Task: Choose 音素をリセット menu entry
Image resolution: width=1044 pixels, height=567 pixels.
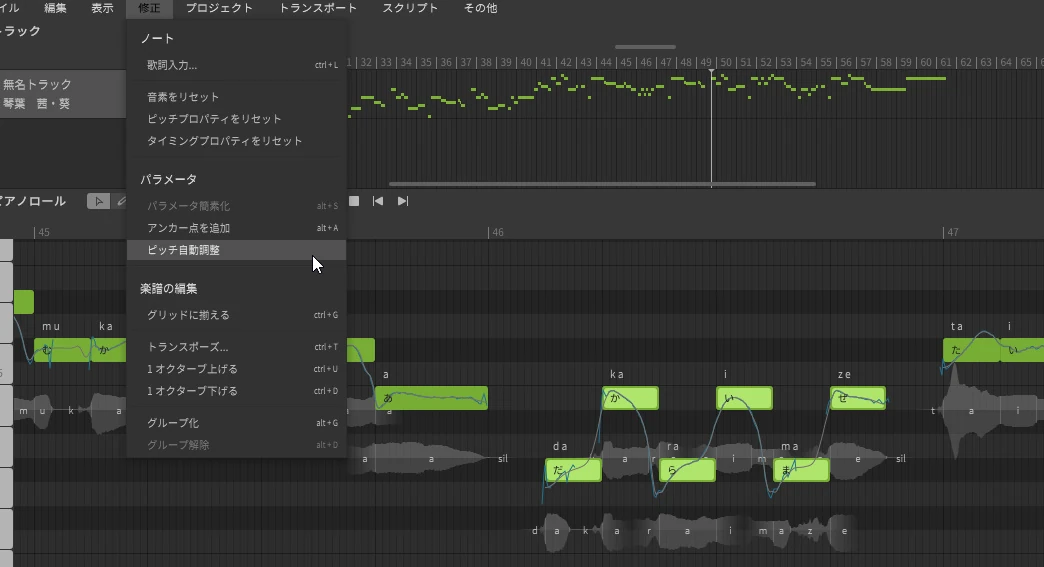Action: click(236, 96)
